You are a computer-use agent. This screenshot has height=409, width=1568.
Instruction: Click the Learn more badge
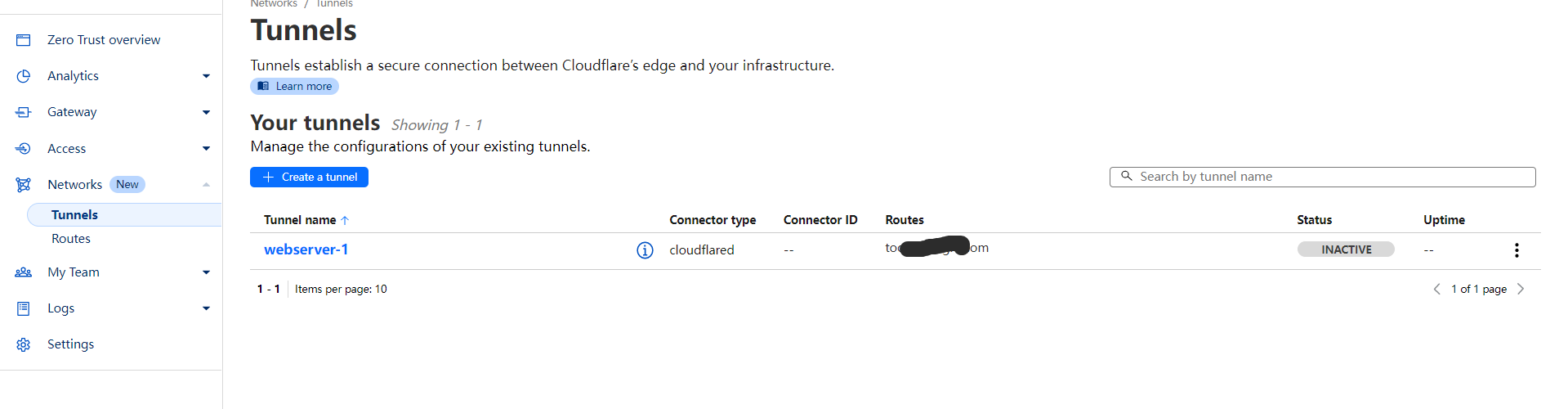point(294,86)
